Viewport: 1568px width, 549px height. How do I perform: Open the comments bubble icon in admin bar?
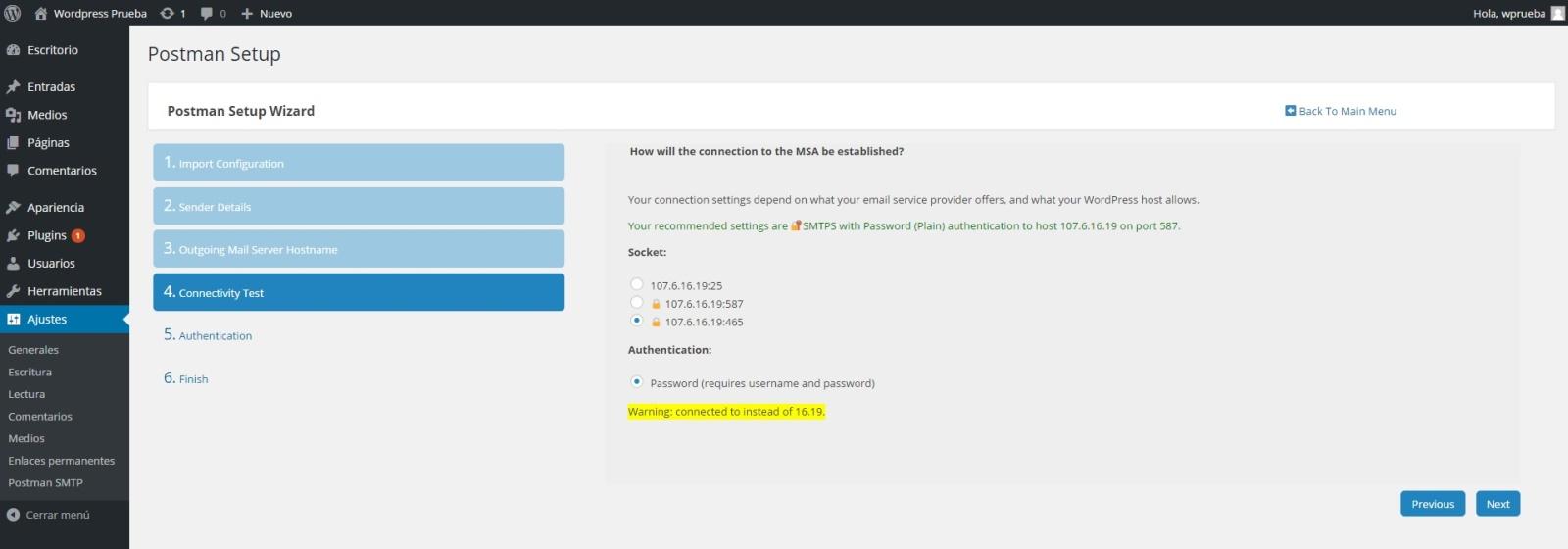[x=207, y=13]
